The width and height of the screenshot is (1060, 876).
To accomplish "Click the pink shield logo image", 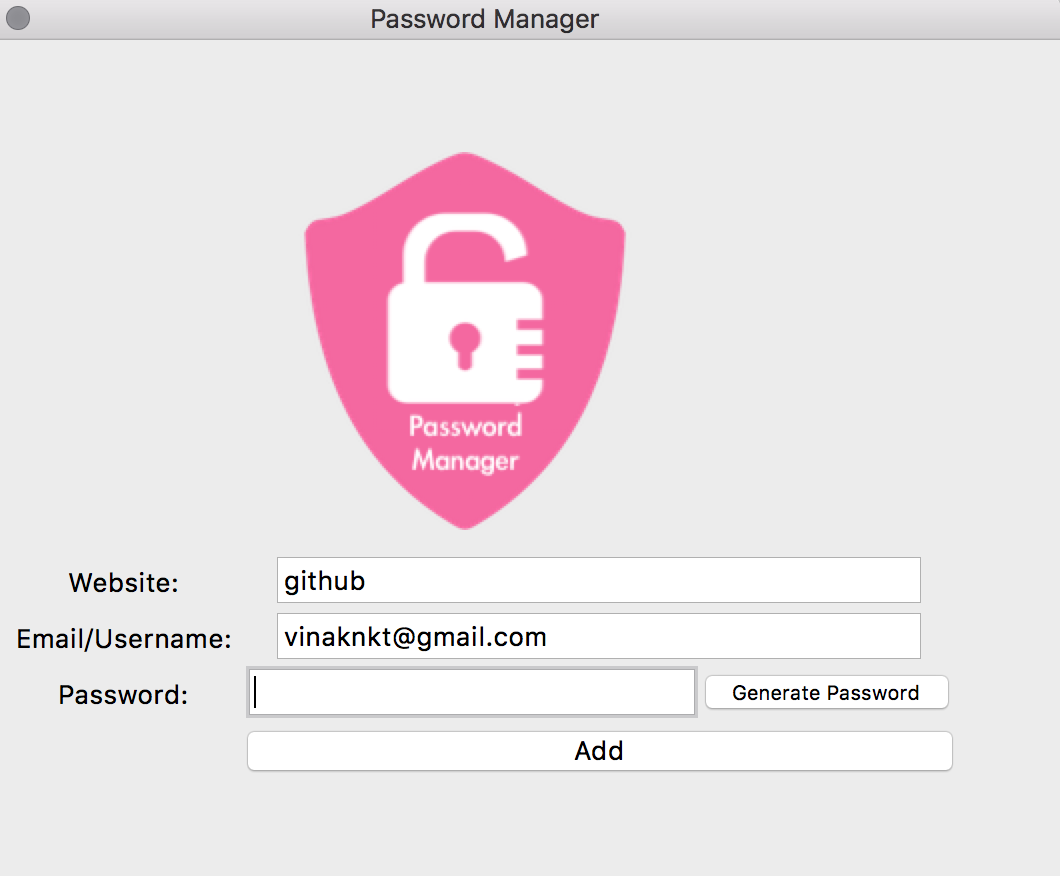I will (465, 341).
